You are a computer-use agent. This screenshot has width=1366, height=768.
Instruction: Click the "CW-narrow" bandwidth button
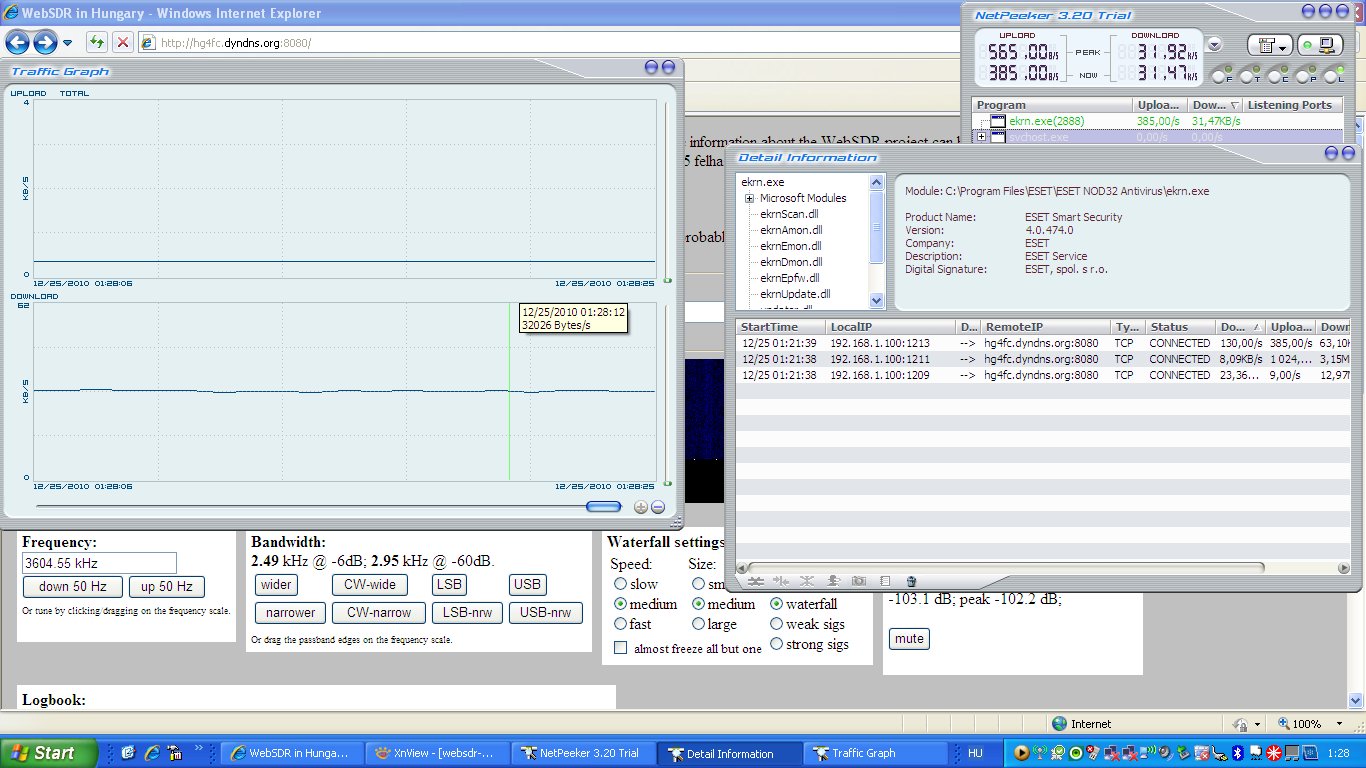pos(379,613)
